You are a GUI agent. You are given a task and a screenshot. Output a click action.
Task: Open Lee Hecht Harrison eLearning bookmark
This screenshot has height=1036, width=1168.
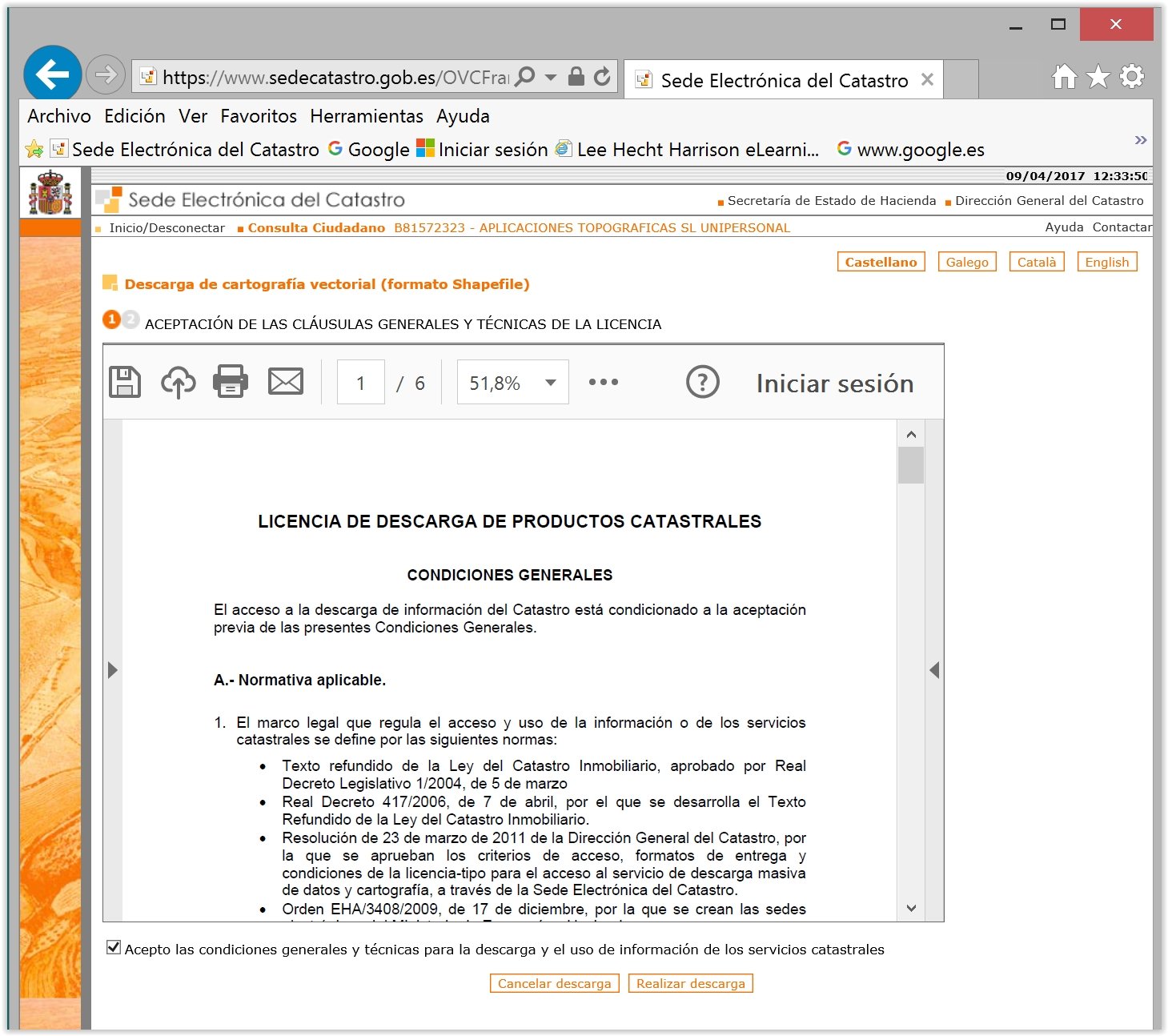click(688, 150)
